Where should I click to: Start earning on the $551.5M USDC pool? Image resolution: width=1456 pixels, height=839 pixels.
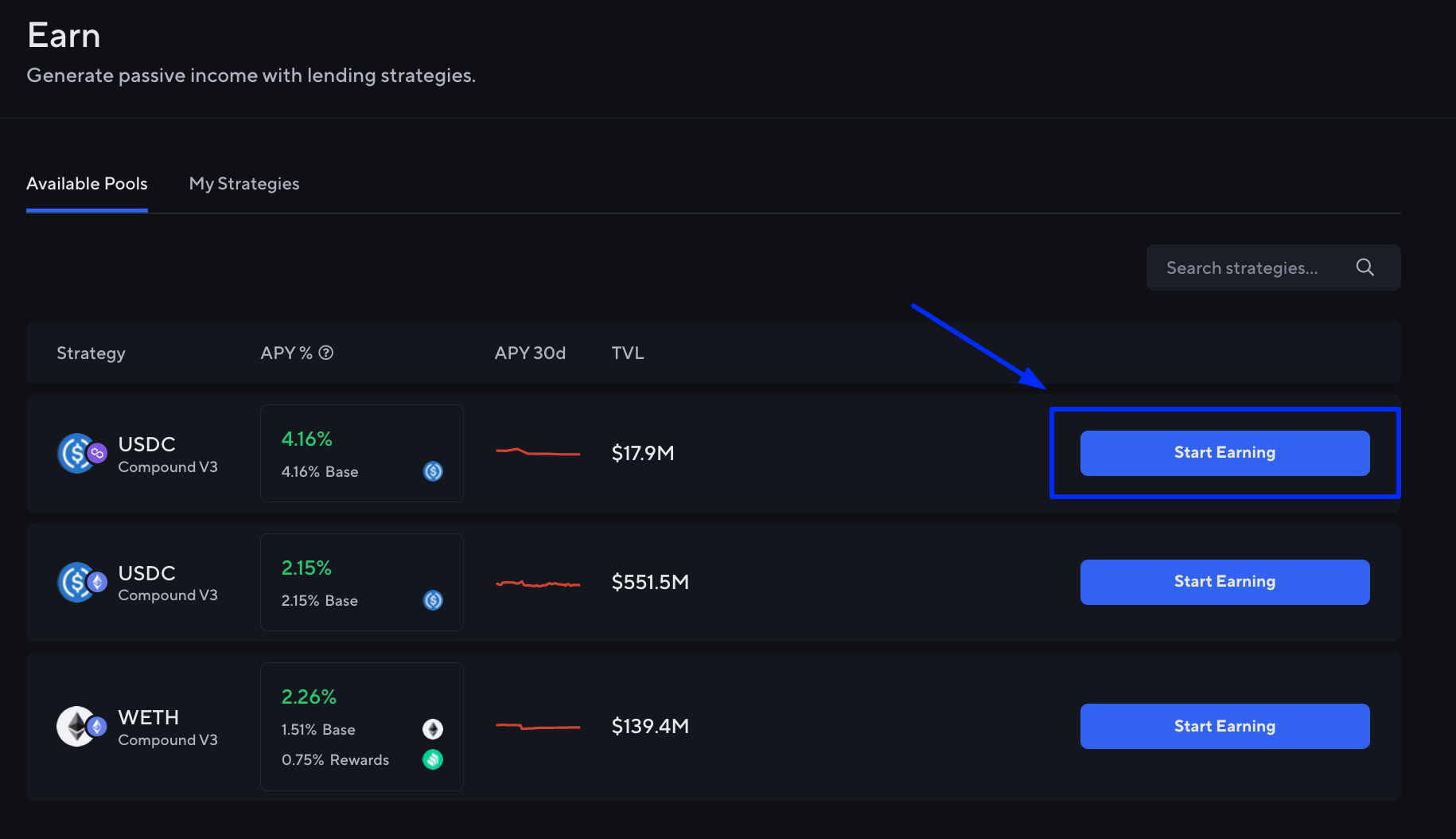coord(1224,581)
